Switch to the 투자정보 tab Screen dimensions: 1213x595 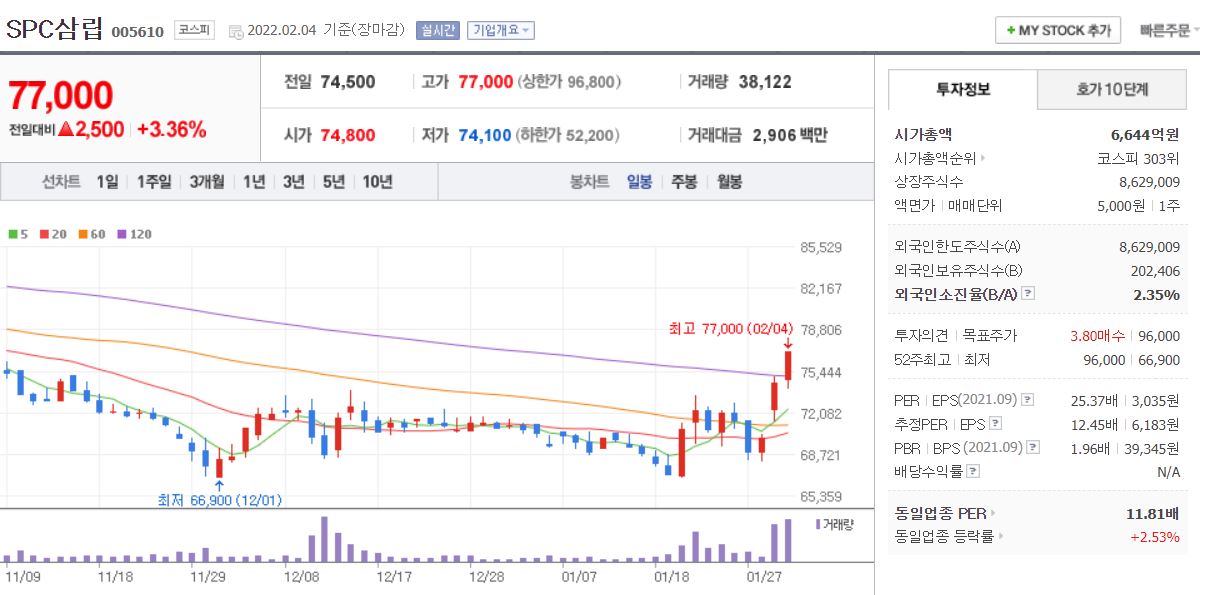963,89
